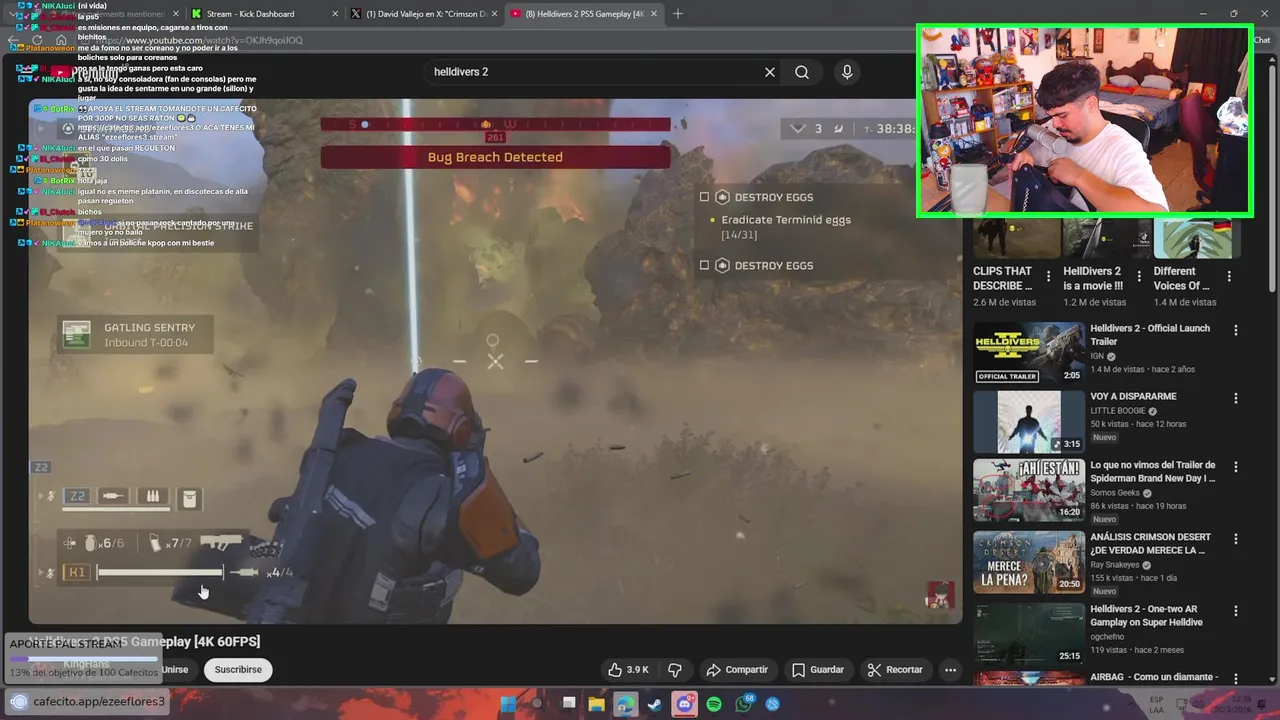
Task: Open the ESP LAA language switcher
Action: tap(1157, 704)
